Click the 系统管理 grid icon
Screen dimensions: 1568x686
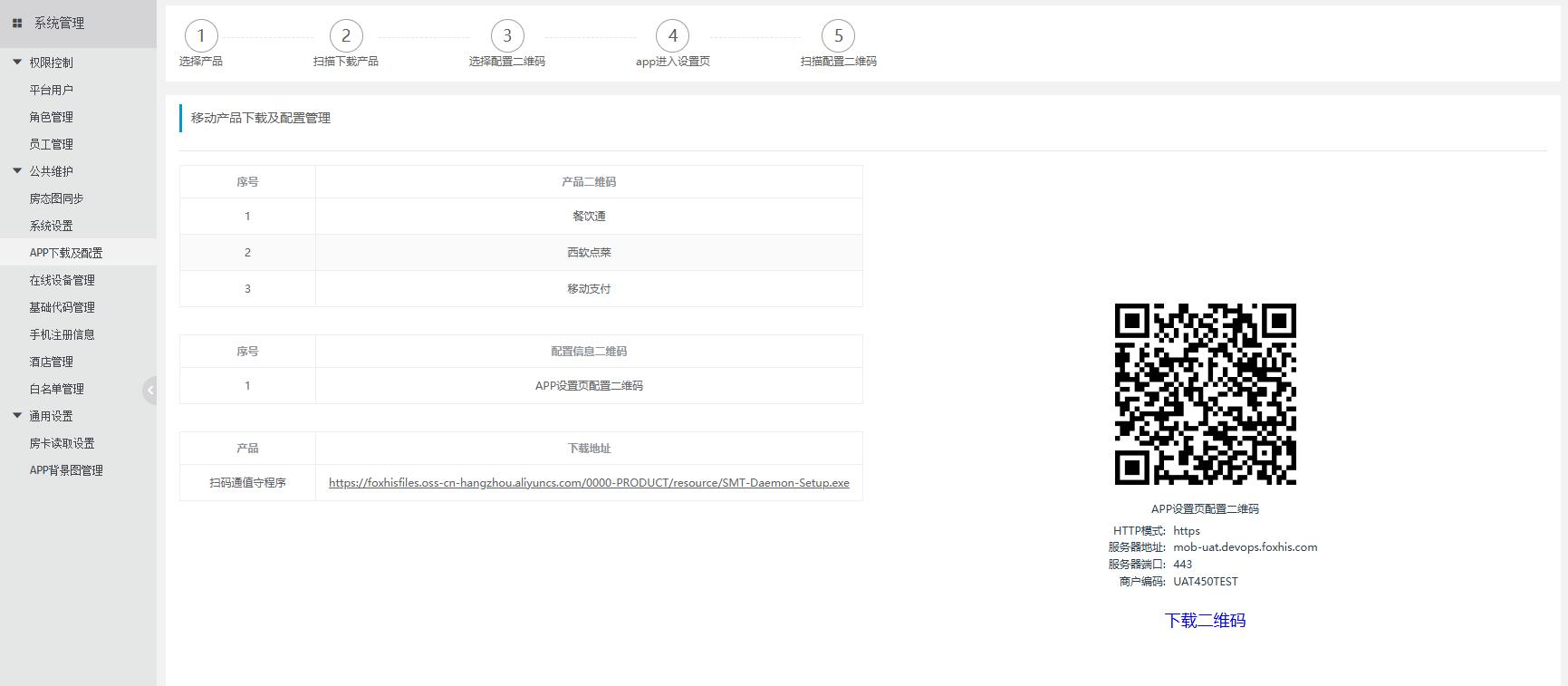(x=17, y=24)
